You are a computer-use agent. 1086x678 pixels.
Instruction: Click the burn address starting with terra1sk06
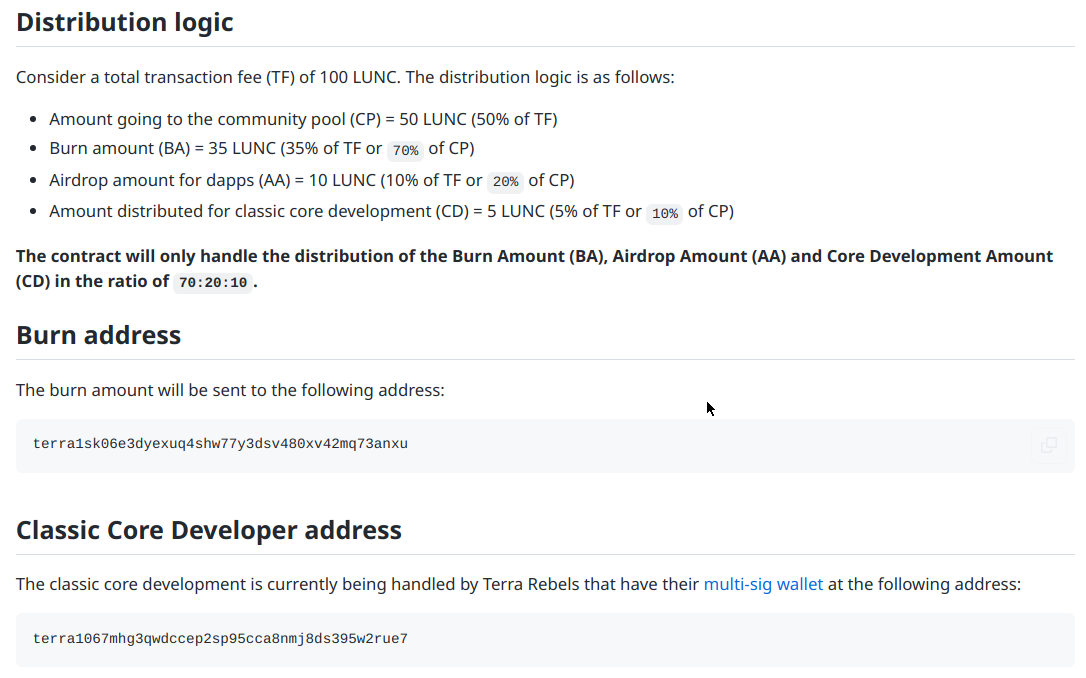(x=220, y=444)
